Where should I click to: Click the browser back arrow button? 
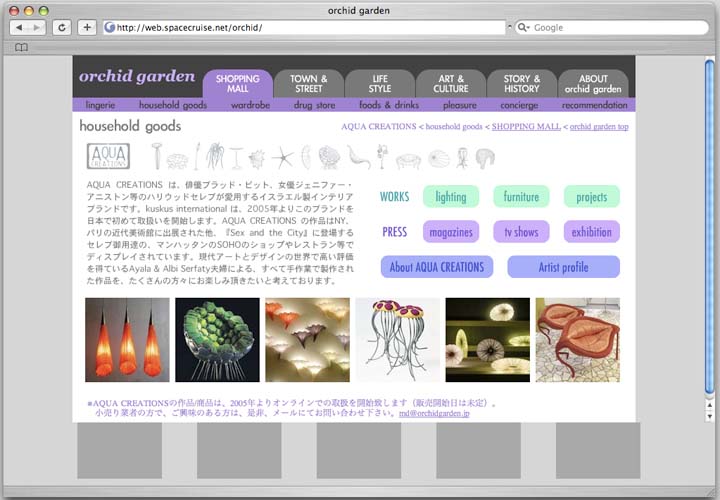click(x=18, y=27)
